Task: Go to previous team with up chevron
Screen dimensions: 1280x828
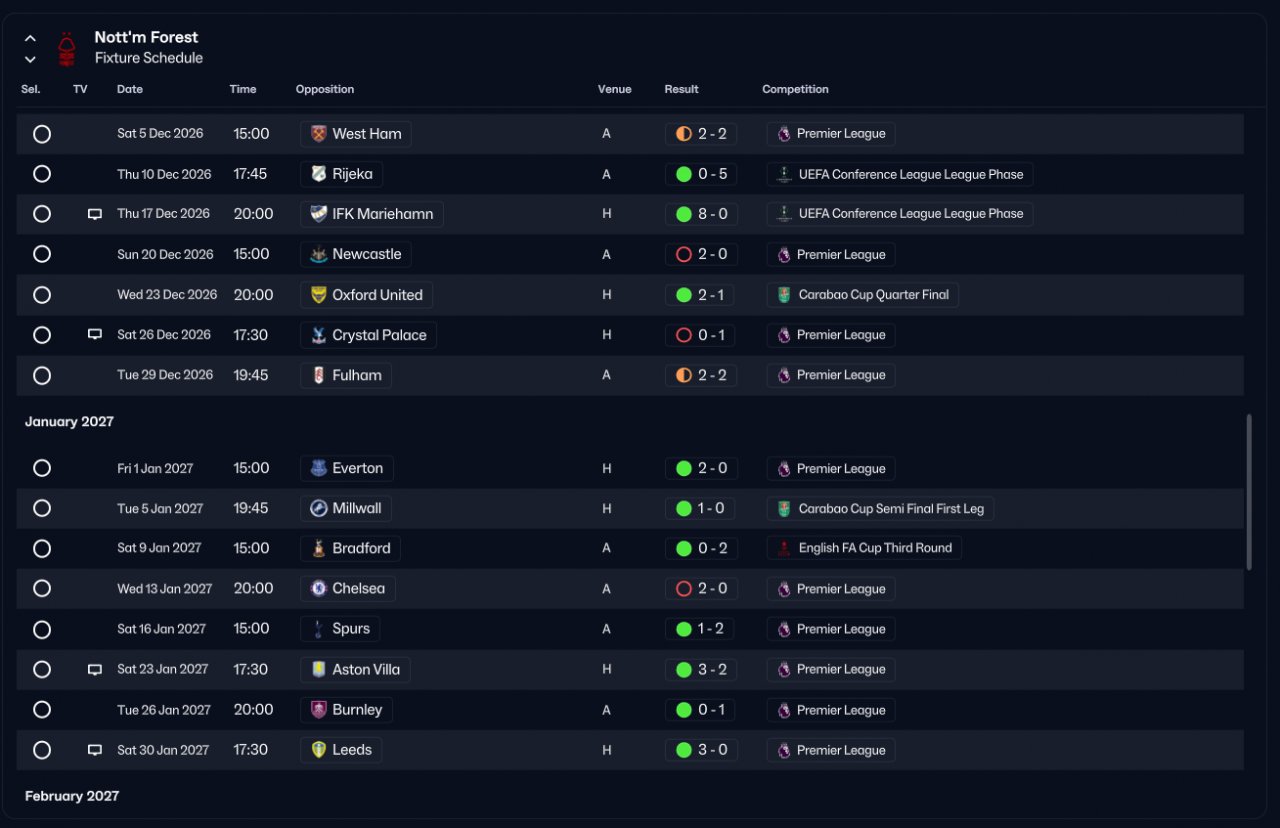Action: click(x=30, y=39)
